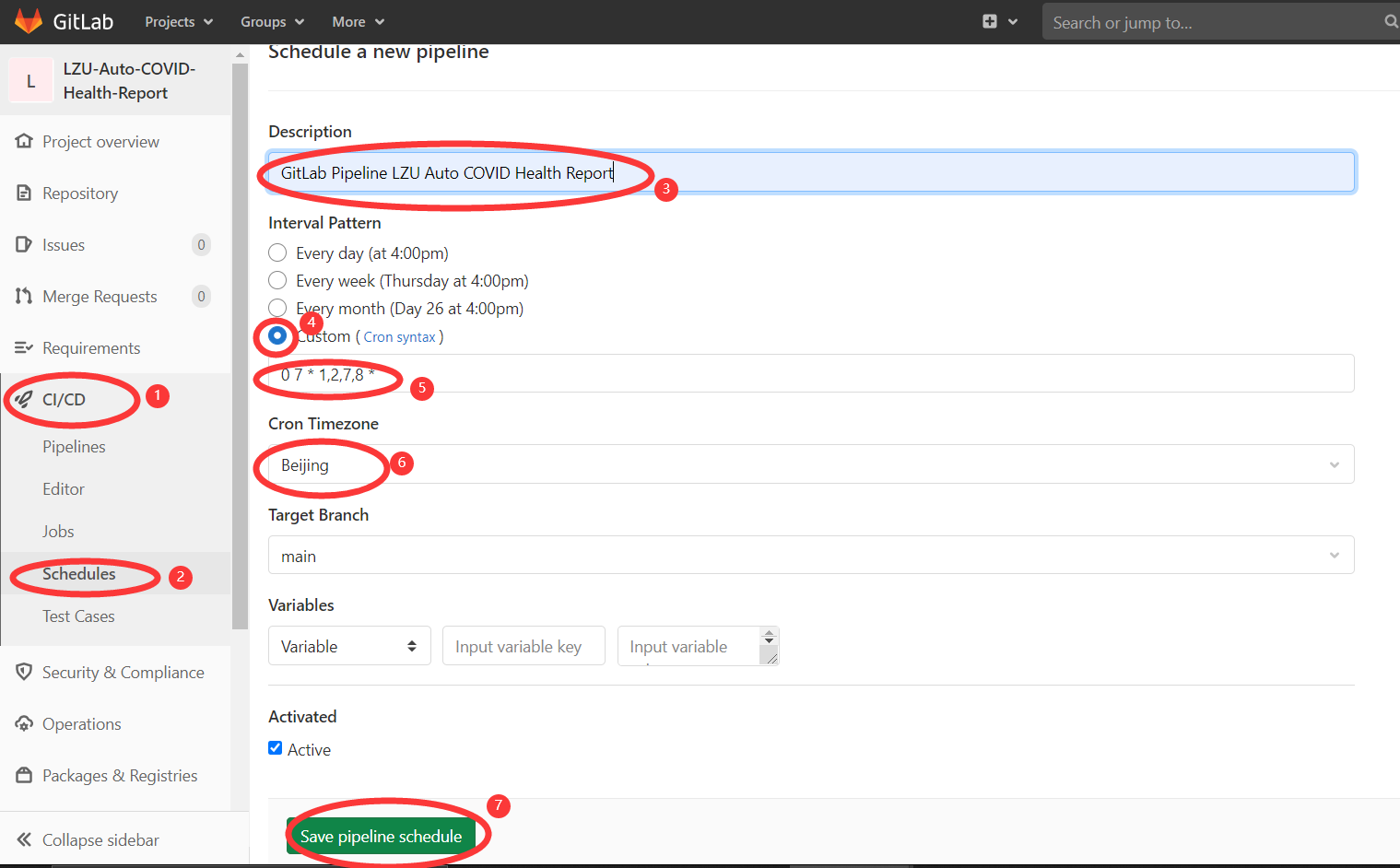Viewport: 1400px width, 868px height.
Task: Open the Cron Timezone Beijing dropdown
Action: 811,464
